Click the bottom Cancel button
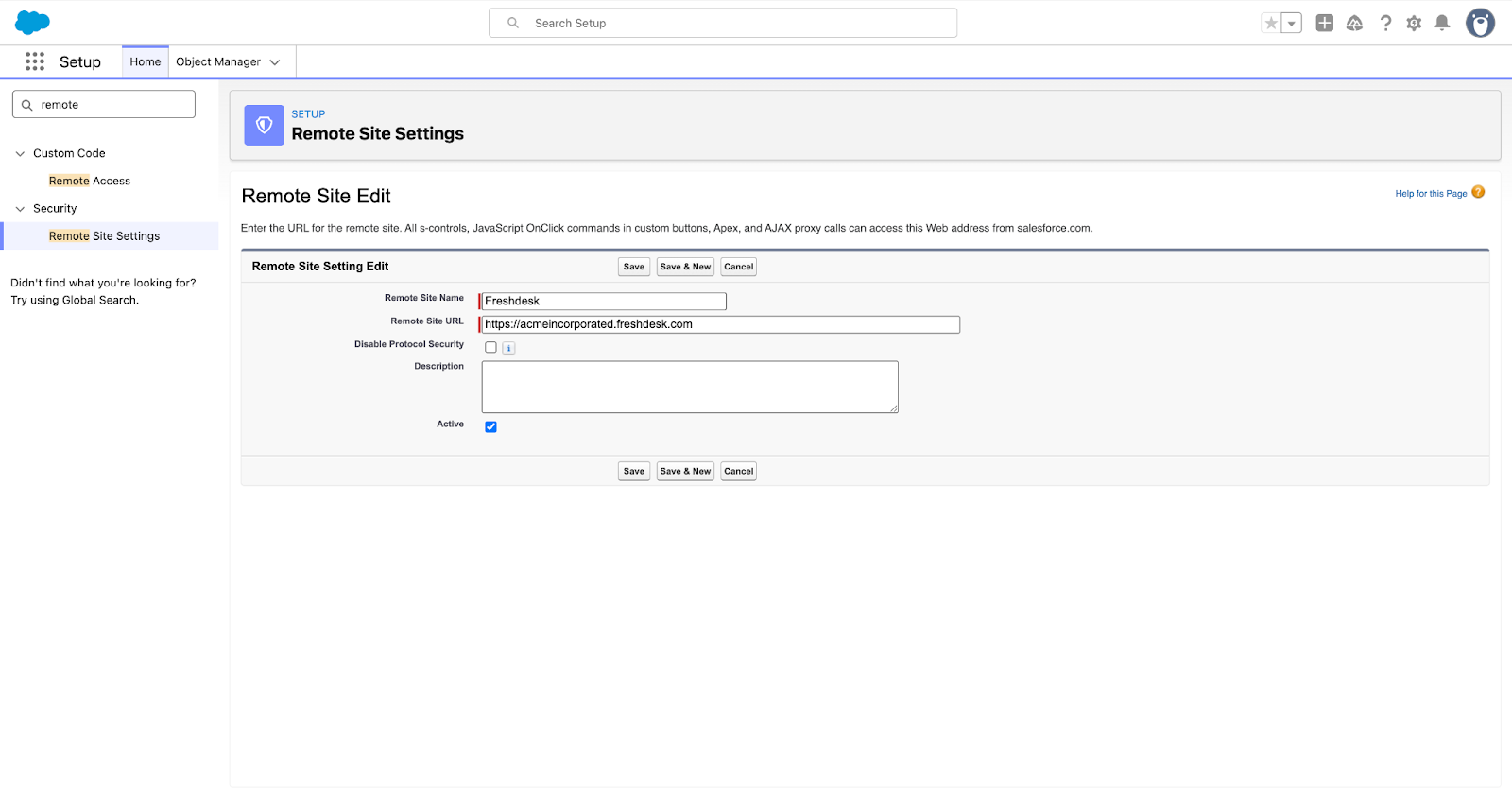Image resolution: width=1512 pixels, height=798 pixels. tap(739, 471)
